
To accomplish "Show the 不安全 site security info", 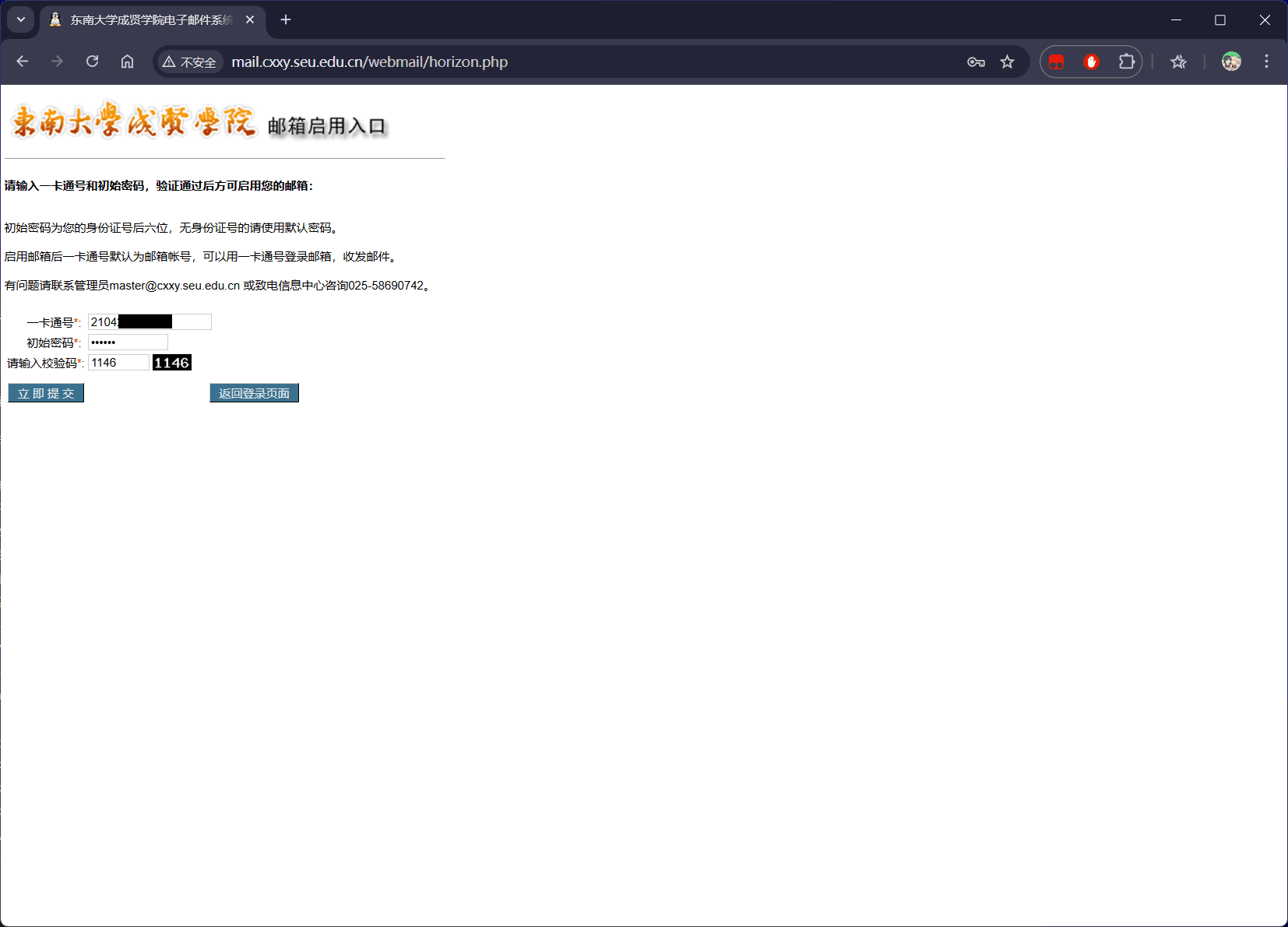I will [x=189, y=62].
